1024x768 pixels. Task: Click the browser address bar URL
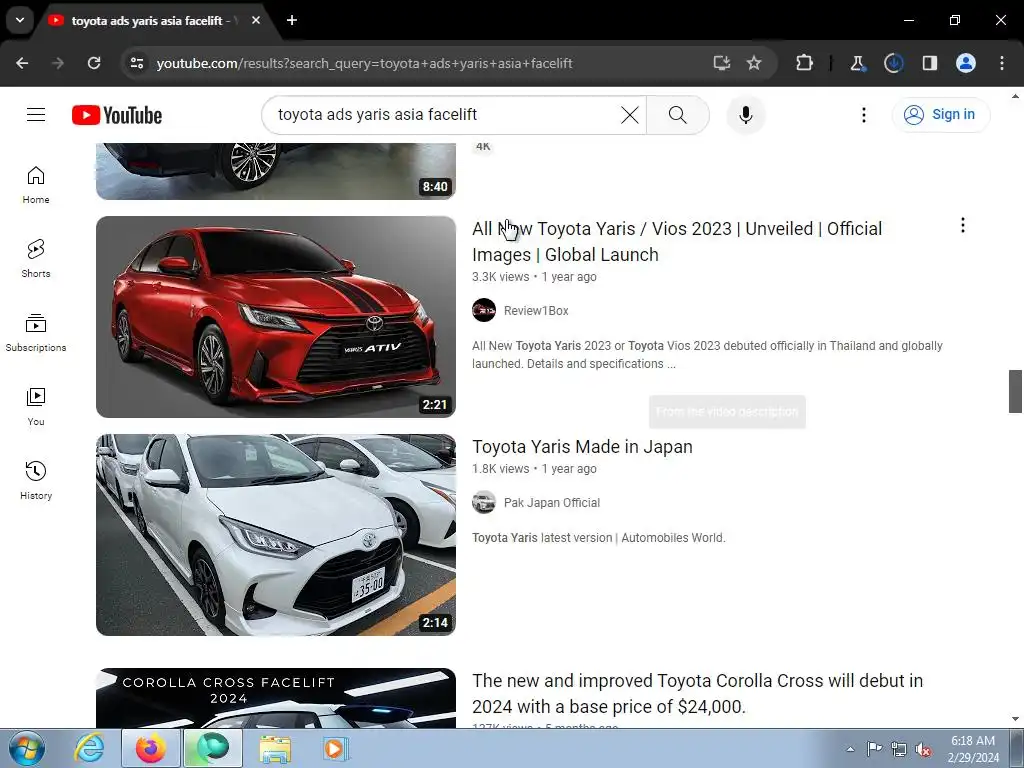pyautogui.click(x=364, y=63)
